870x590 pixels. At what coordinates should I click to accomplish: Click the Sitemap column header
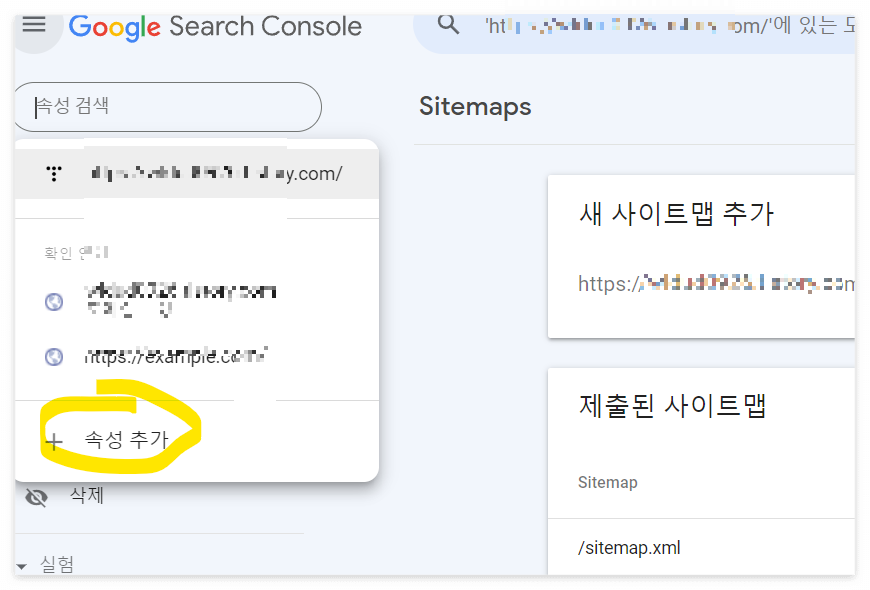[608, 482]
